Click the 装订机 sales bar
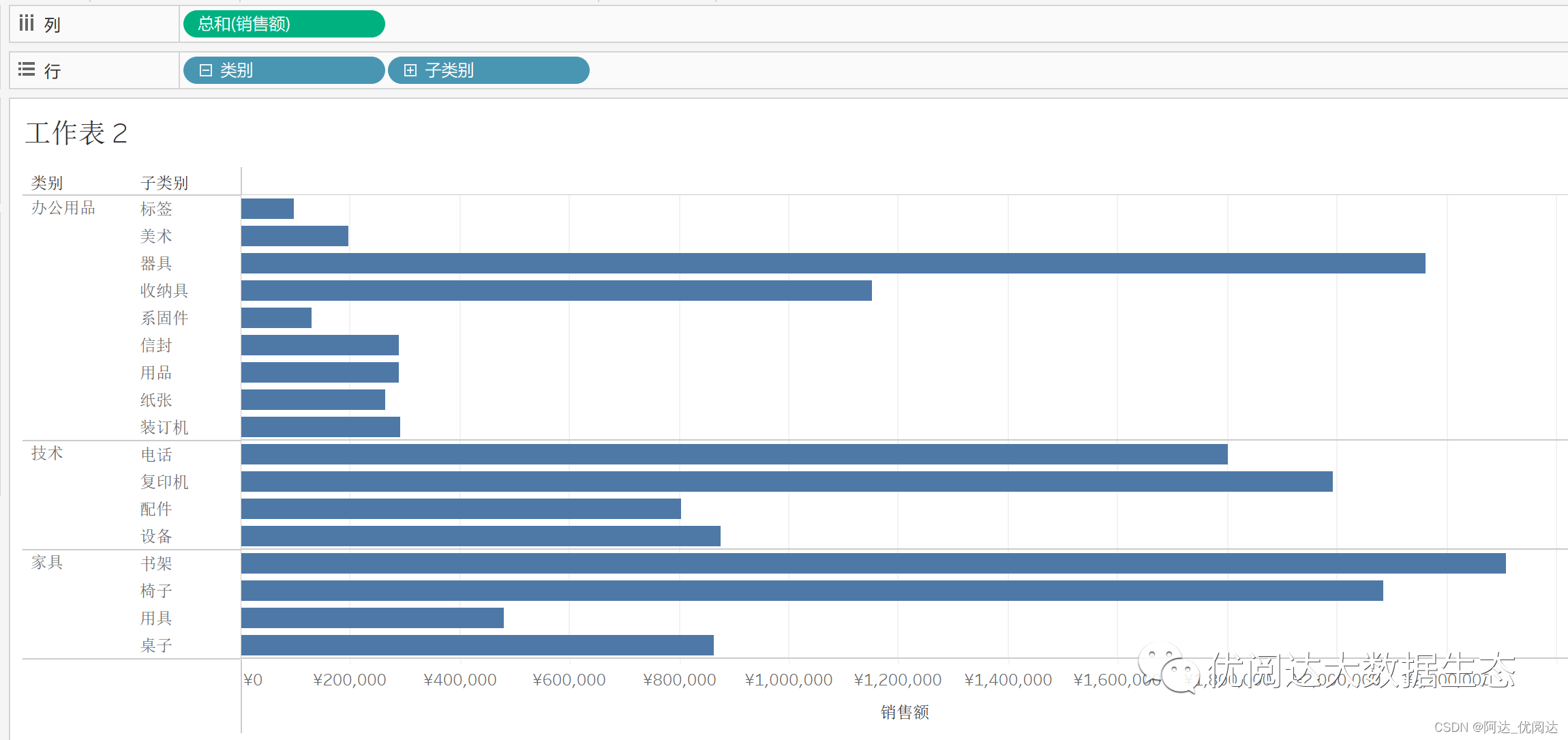1568x740 pixels. click(320, 427)
